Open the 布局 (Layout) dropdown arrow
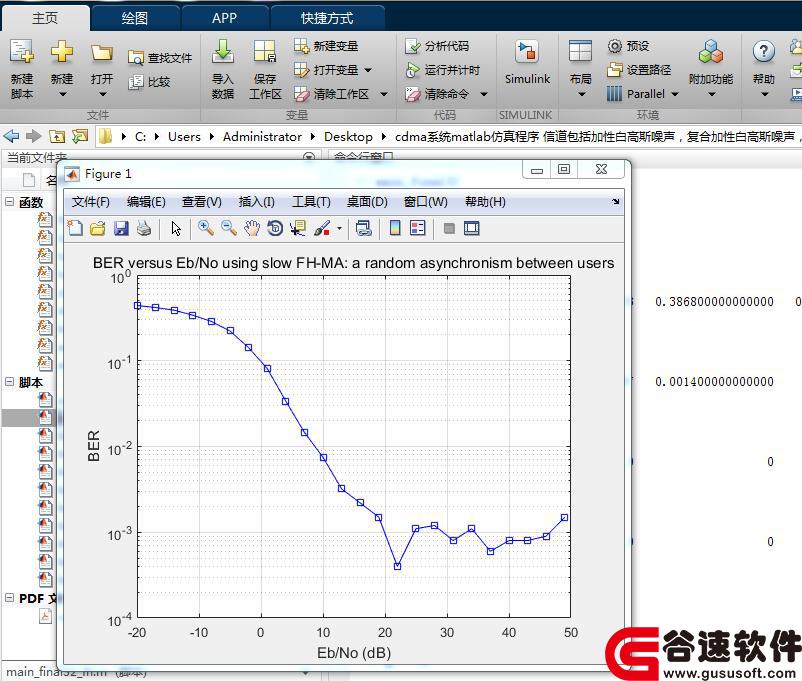 point(581,94)
